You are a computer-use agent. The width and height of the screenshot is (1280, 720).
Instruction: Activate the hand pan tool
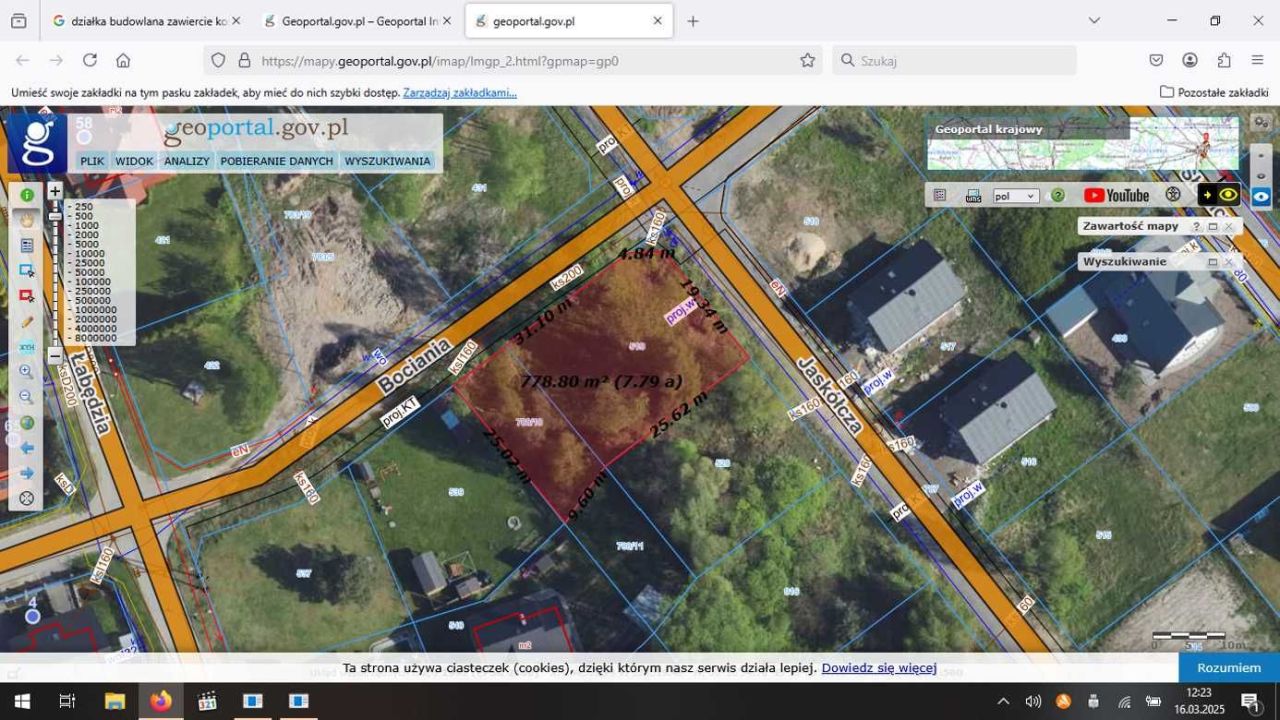click(27, 219)
